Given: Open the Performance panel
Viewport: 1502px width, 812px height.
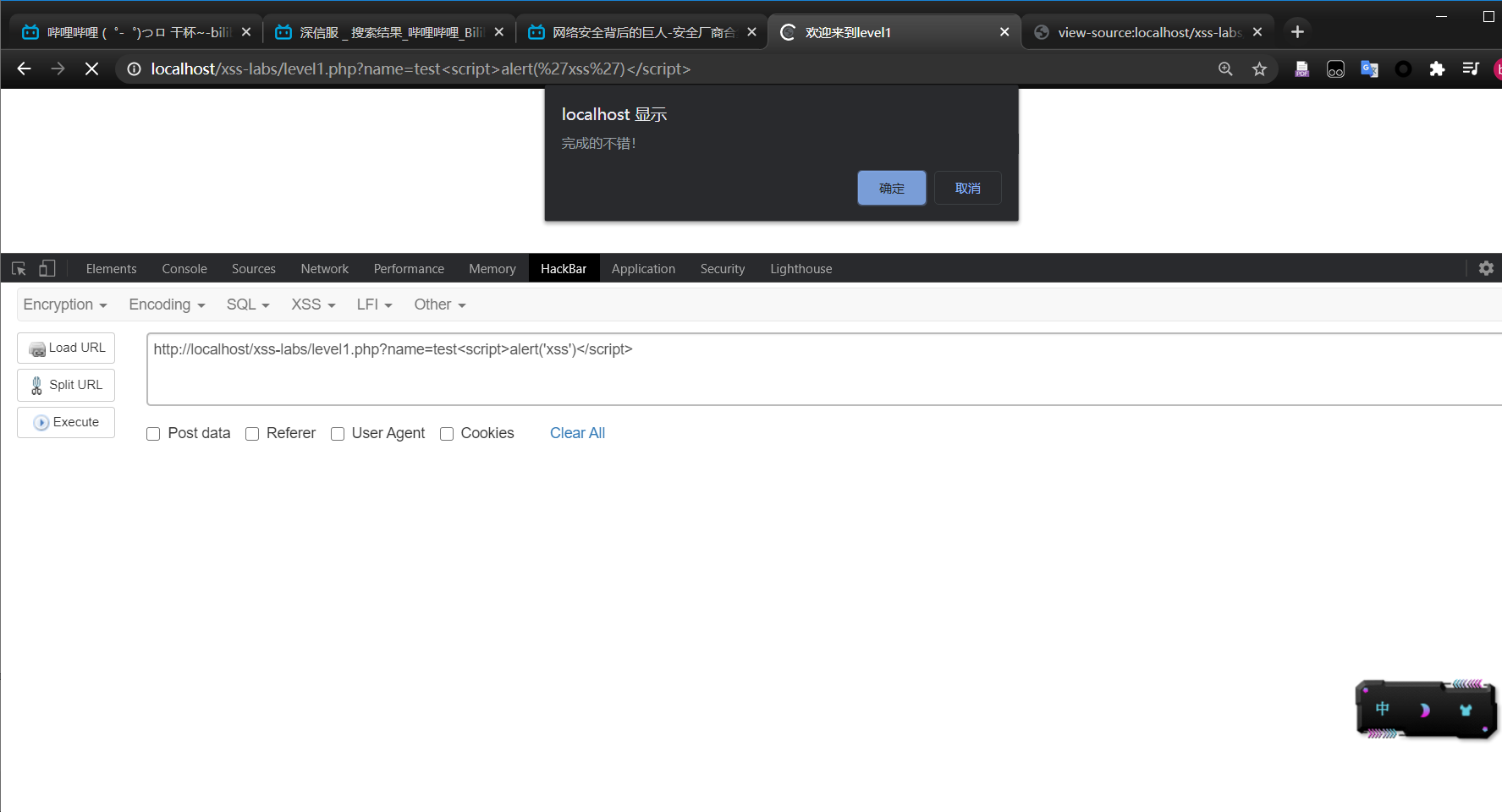Looking at the screenshot, I should 409,269.
